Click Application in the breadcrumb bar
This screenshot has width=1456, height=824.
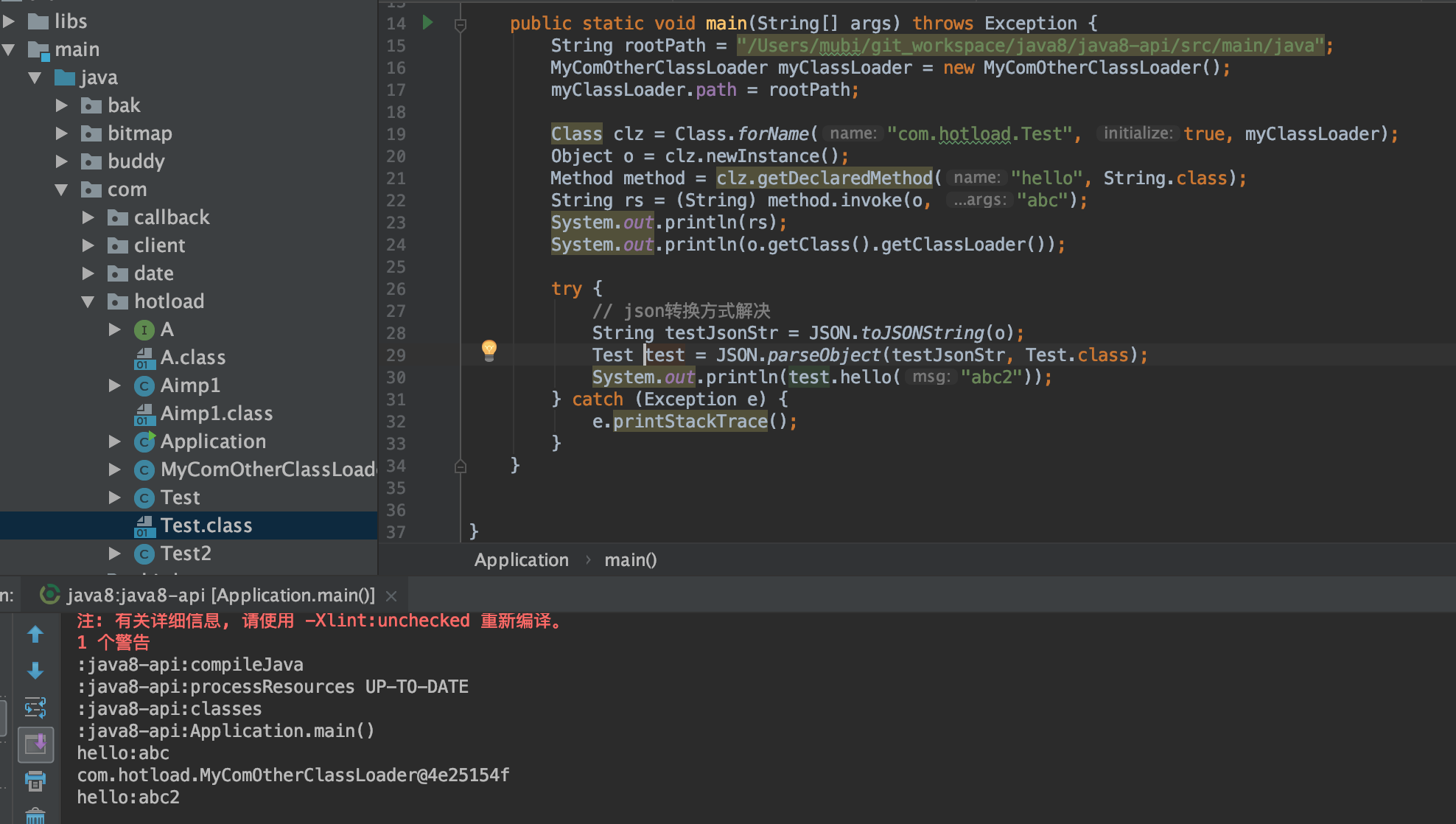(521, 559)
